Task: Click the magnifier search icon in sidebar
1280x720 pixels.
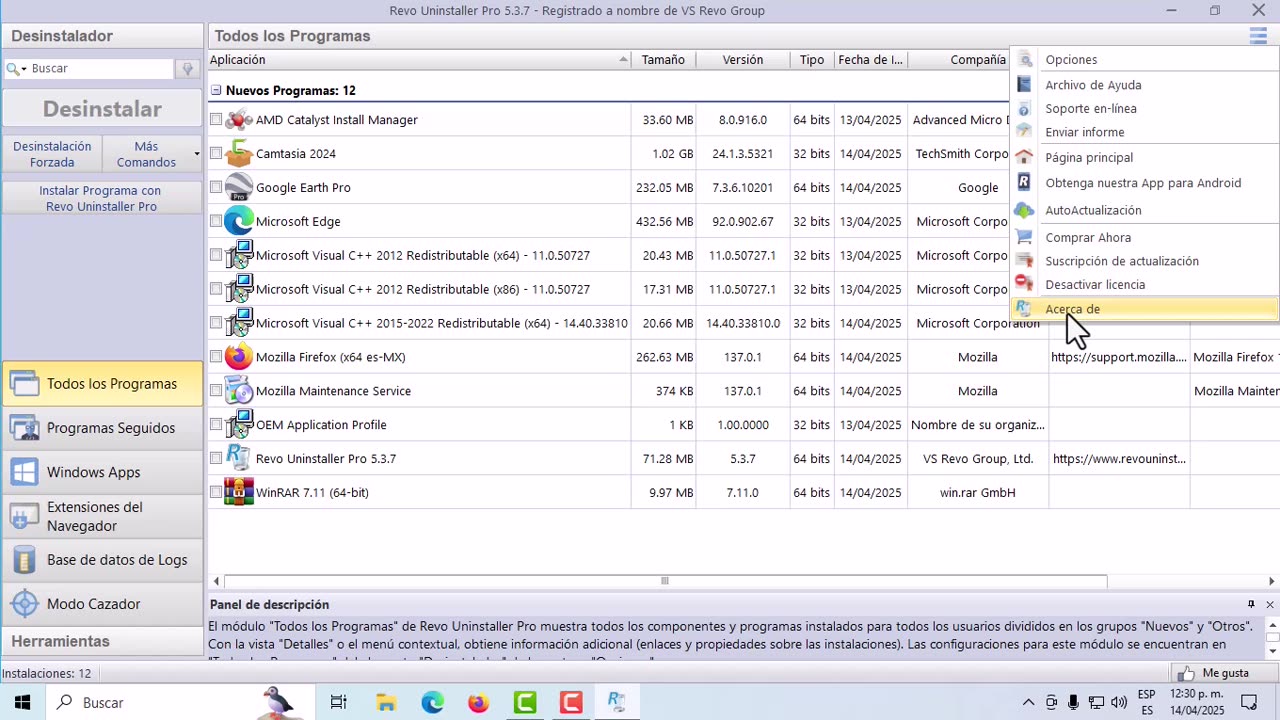Action: pos(12,69)
